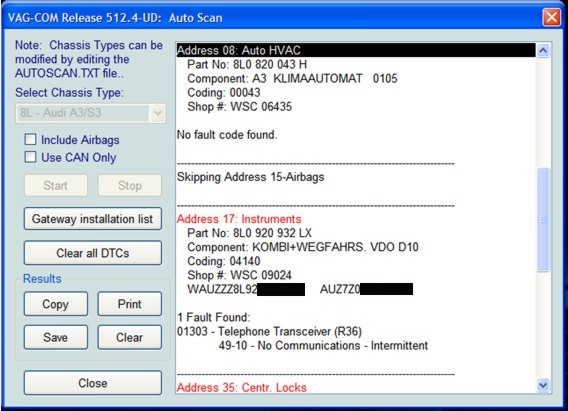Save the scan results
The image size is (568, 411).
click(56, 337)
